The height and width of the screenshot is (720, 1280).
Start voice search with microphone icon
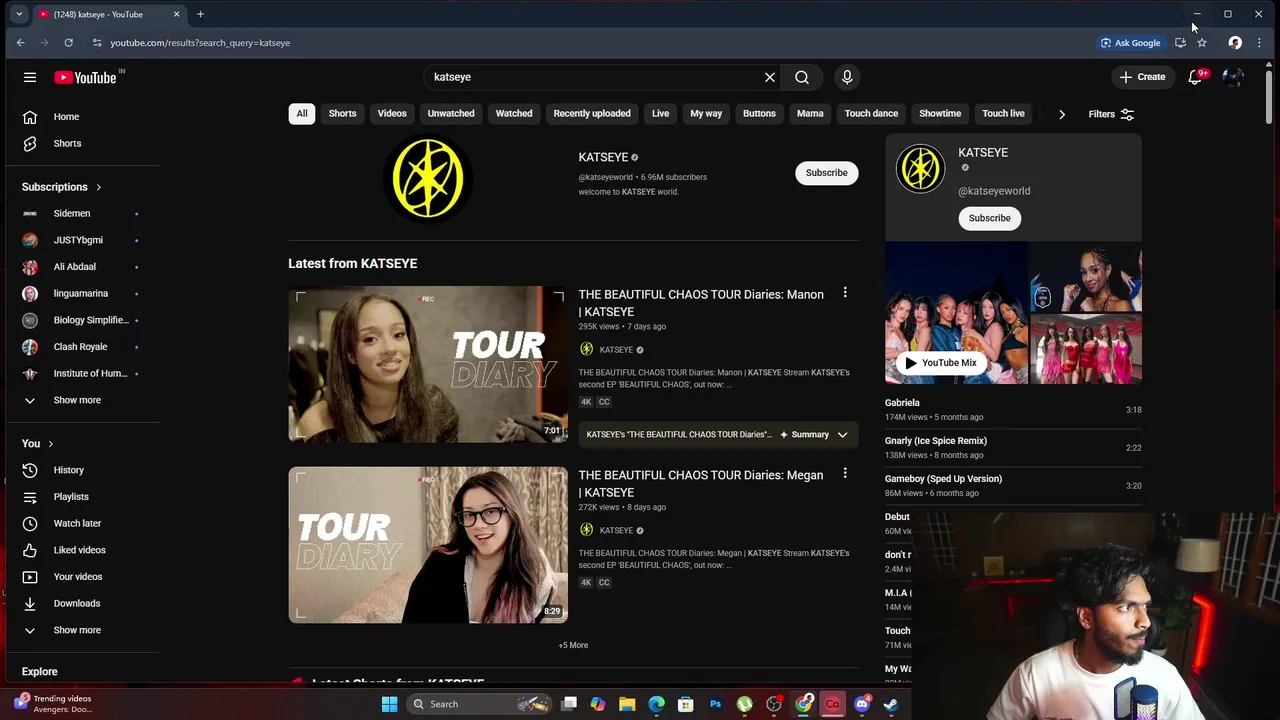847,77
